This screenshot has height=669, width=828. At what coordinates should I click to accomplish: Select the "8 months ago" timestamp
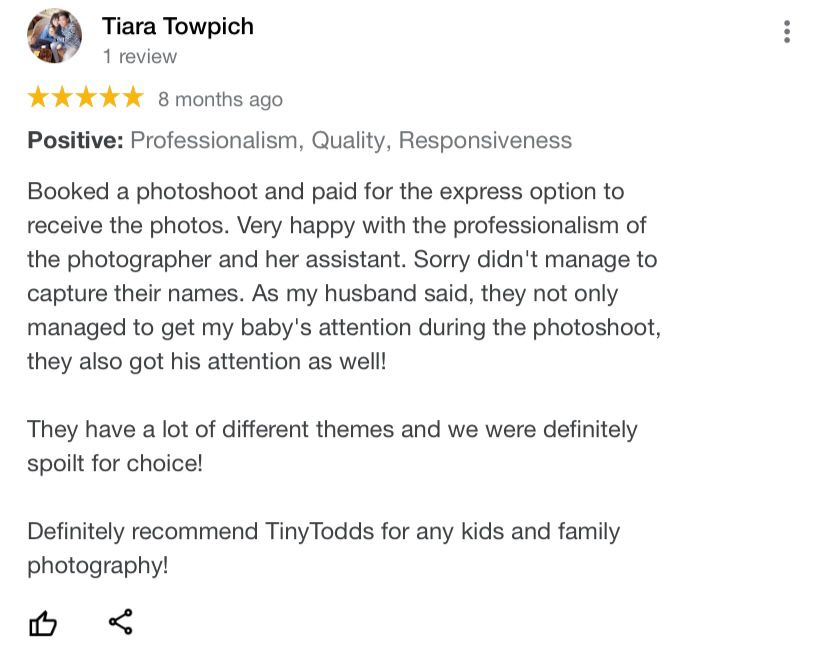tap(221, 99)
